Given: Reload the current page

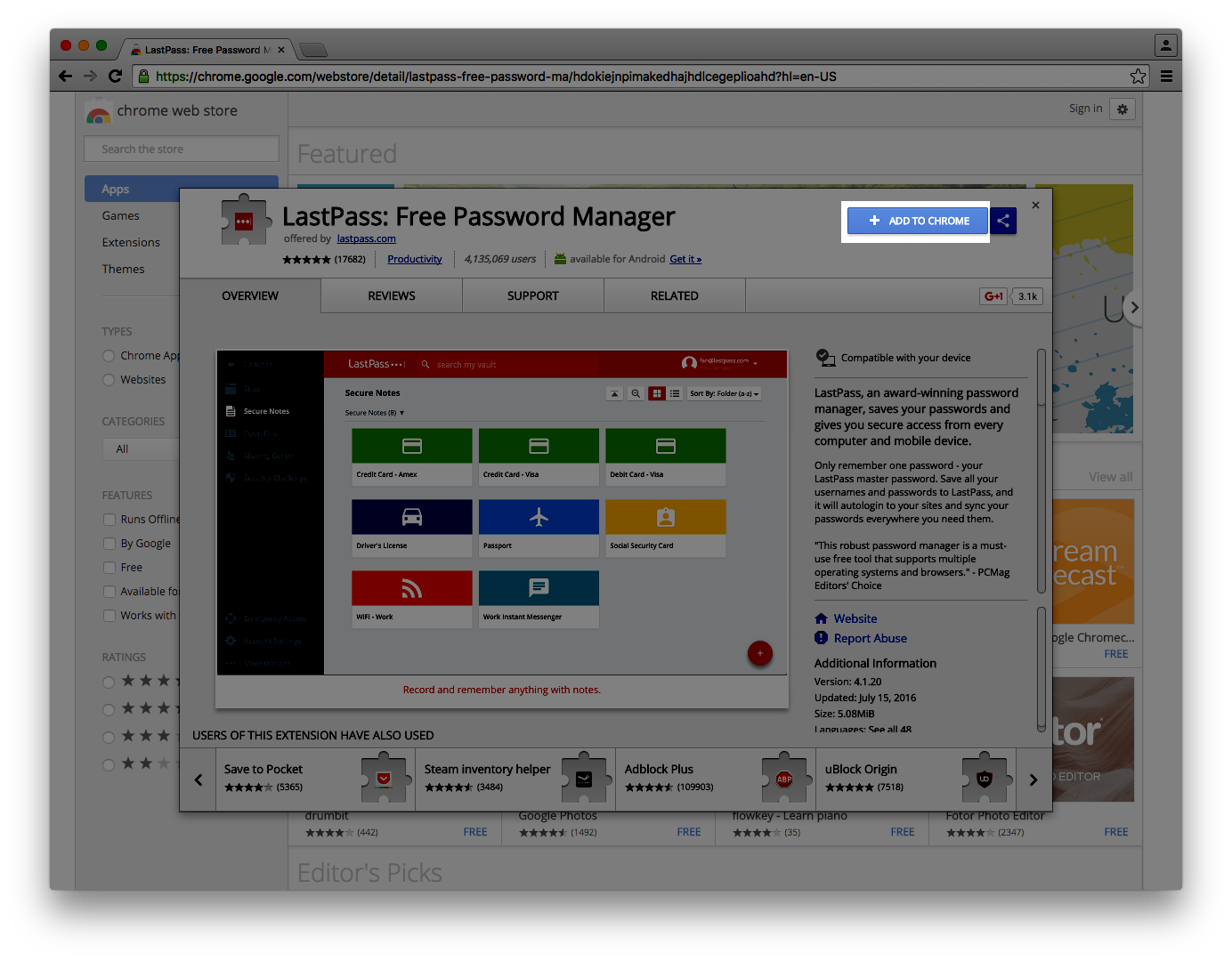Looking at the screenshot, I should tap(115, 77).
